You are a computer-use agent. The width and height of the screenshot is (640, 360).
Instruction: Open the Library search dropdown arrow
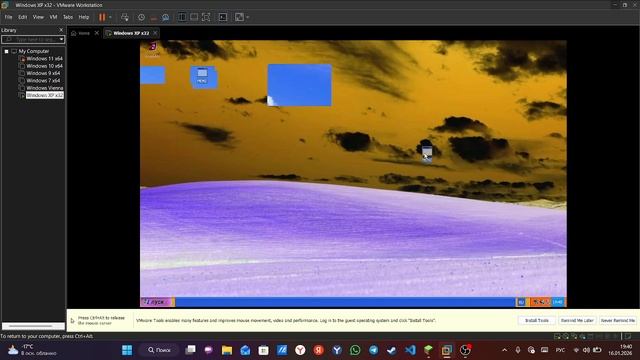point(62,39)
